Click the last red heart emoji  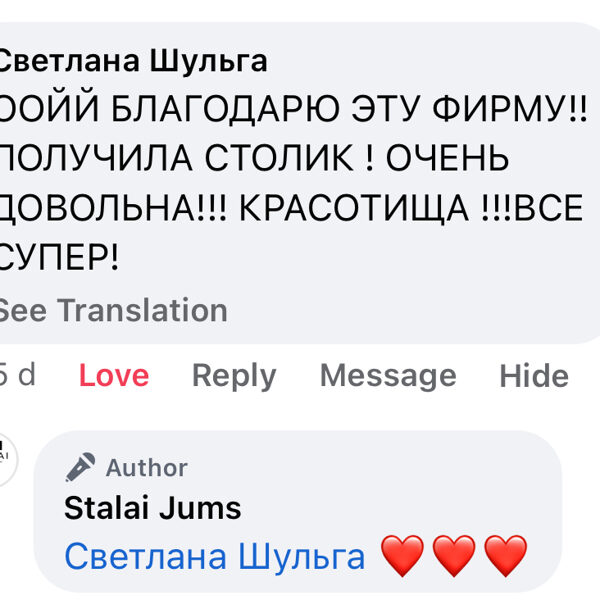505,556
